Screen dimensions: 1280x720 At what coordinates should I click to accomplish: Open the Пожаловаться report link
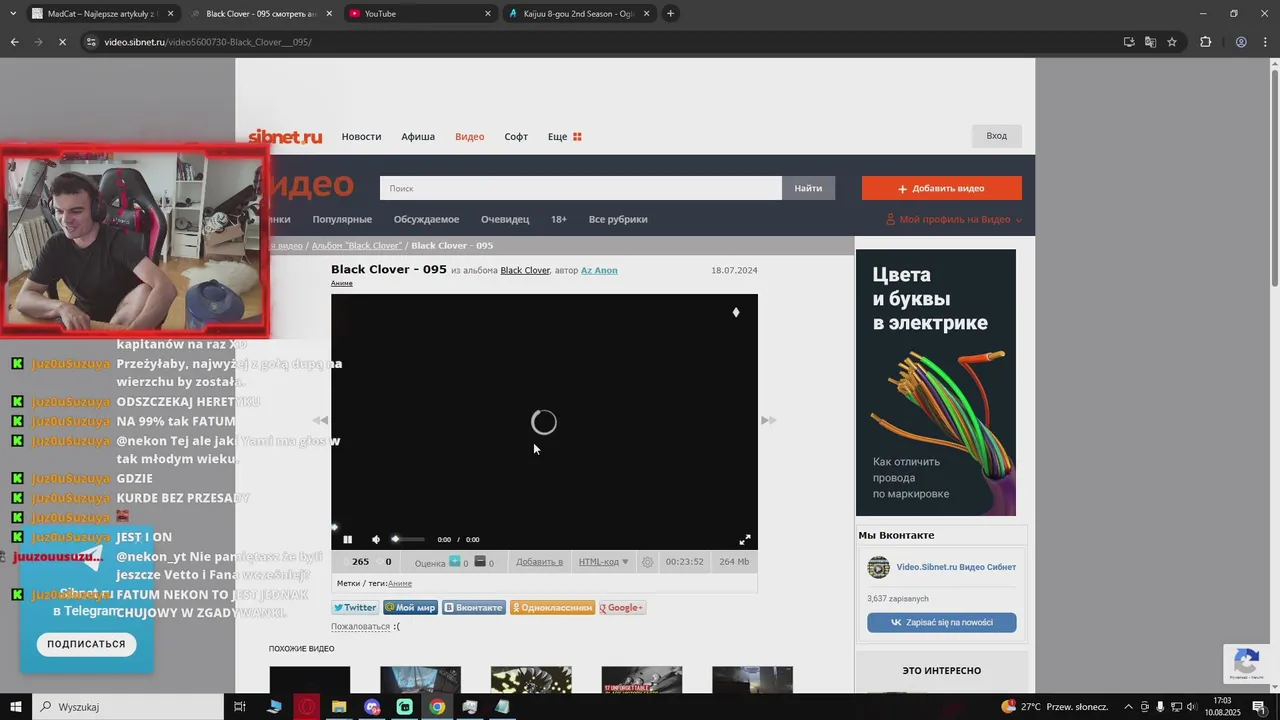(x=360, y=626)
